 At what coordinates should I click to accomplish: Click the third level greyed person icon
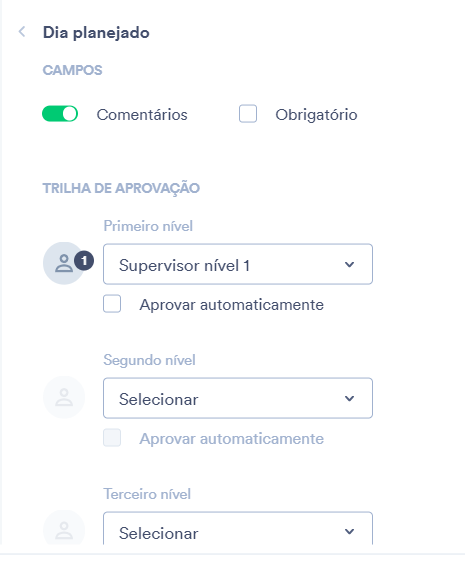pyautogui.click(x=64, y=530)
